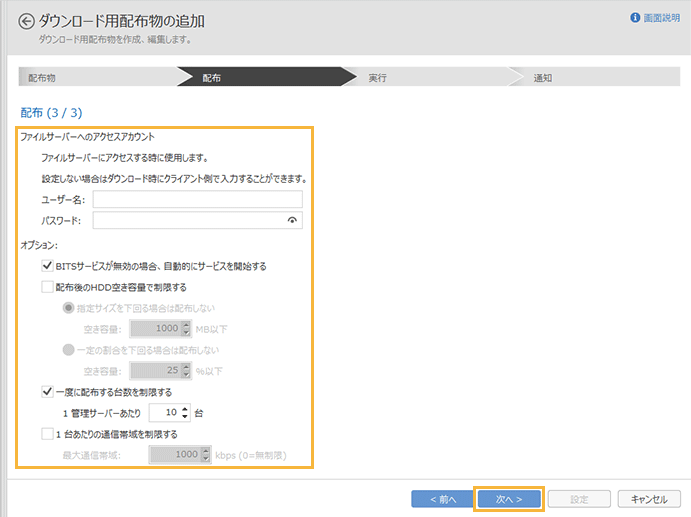Screen dimensions: 691x517
Task: Uncheck BITSサービス auto-start checkbox
Action: (47, 266)
